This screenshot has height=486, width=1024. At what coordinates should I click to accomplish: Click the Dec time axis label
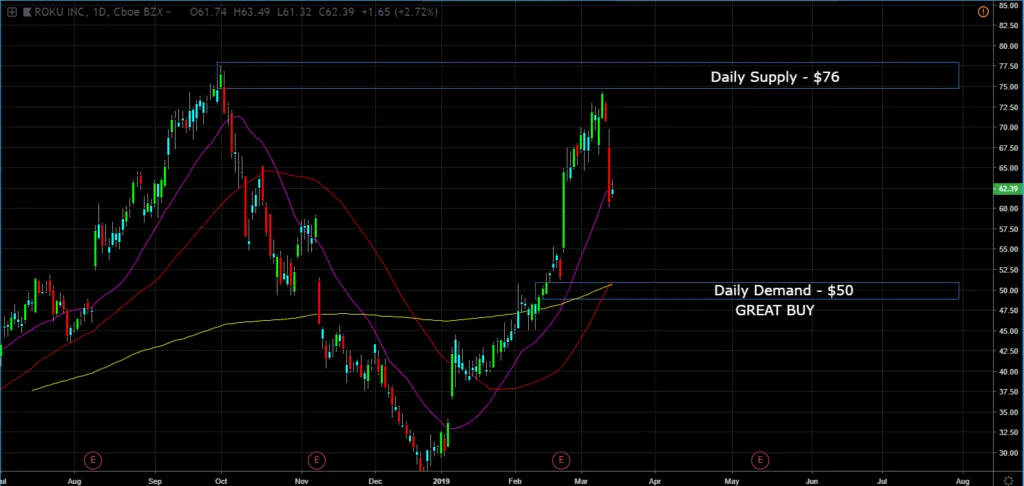click(375, 480)
